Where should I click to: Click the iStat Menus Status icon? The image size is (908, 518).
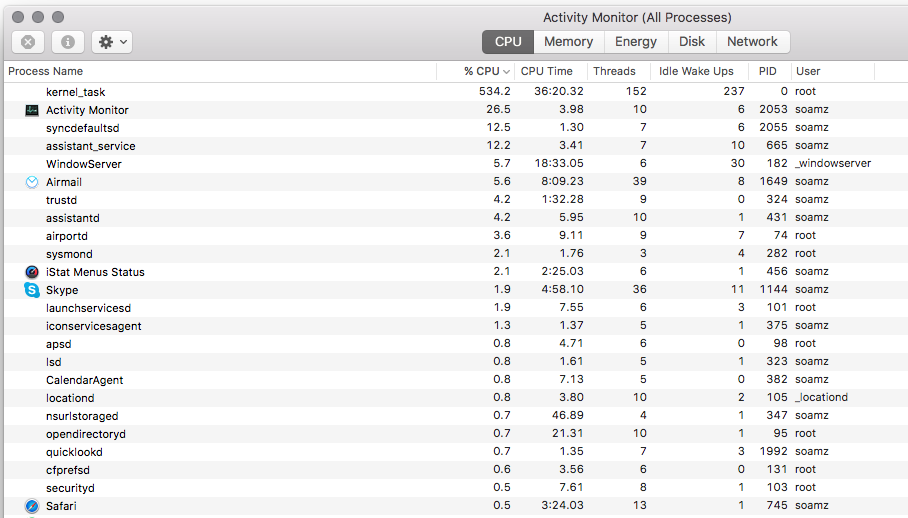tap(32, 272)
